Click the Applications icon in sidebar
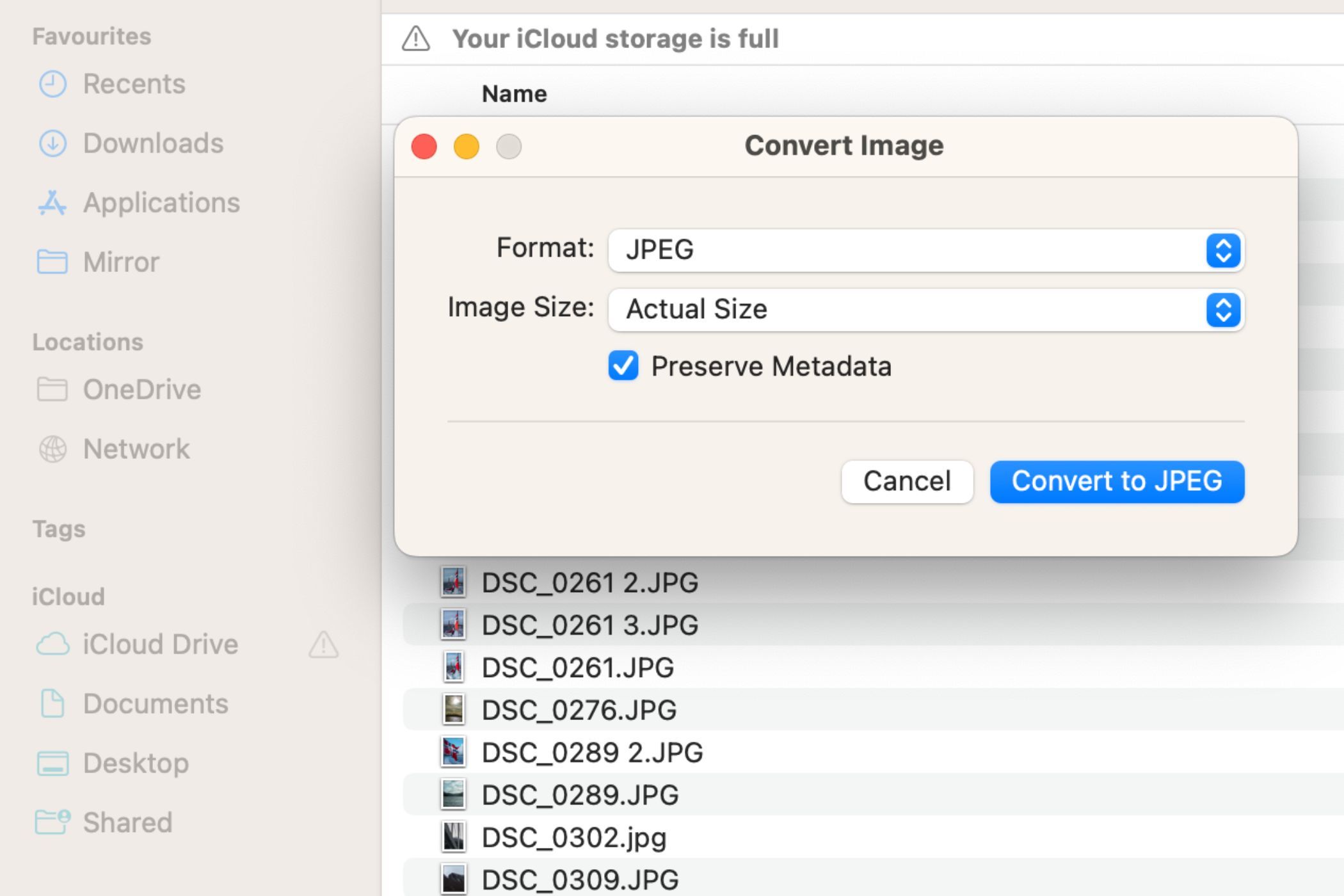This screenshot has width=1344, height=896. point(52,203)
